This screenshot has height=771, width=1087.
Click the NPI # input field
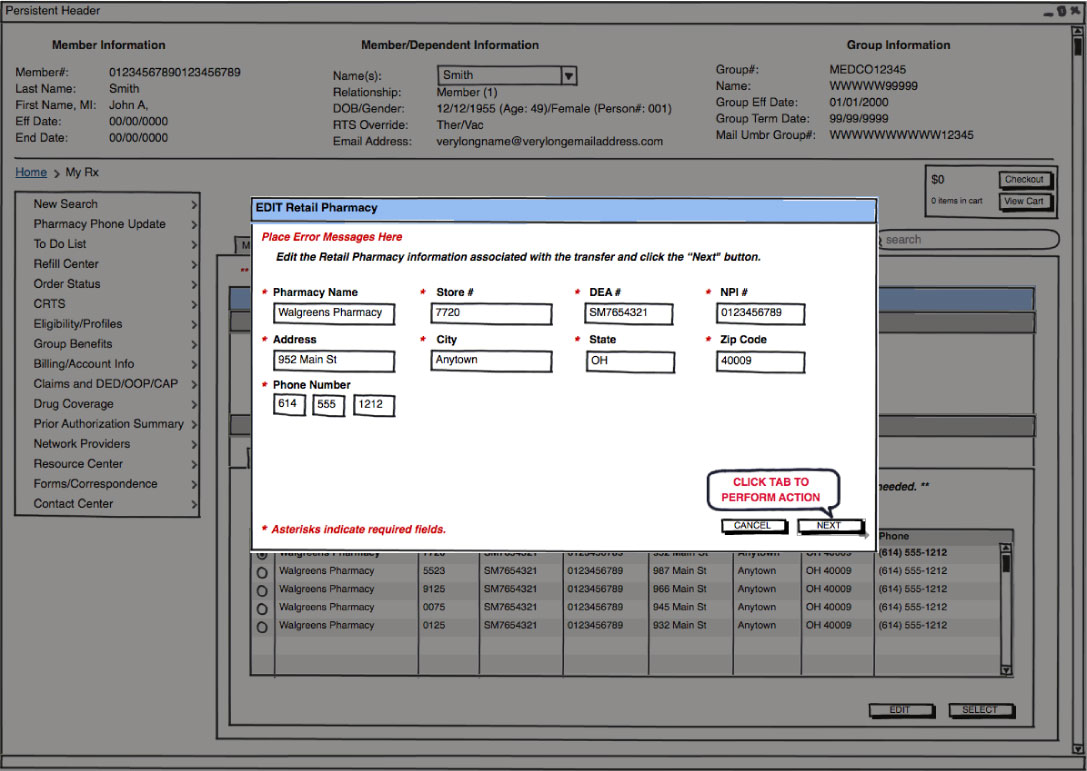pos(760,313)
